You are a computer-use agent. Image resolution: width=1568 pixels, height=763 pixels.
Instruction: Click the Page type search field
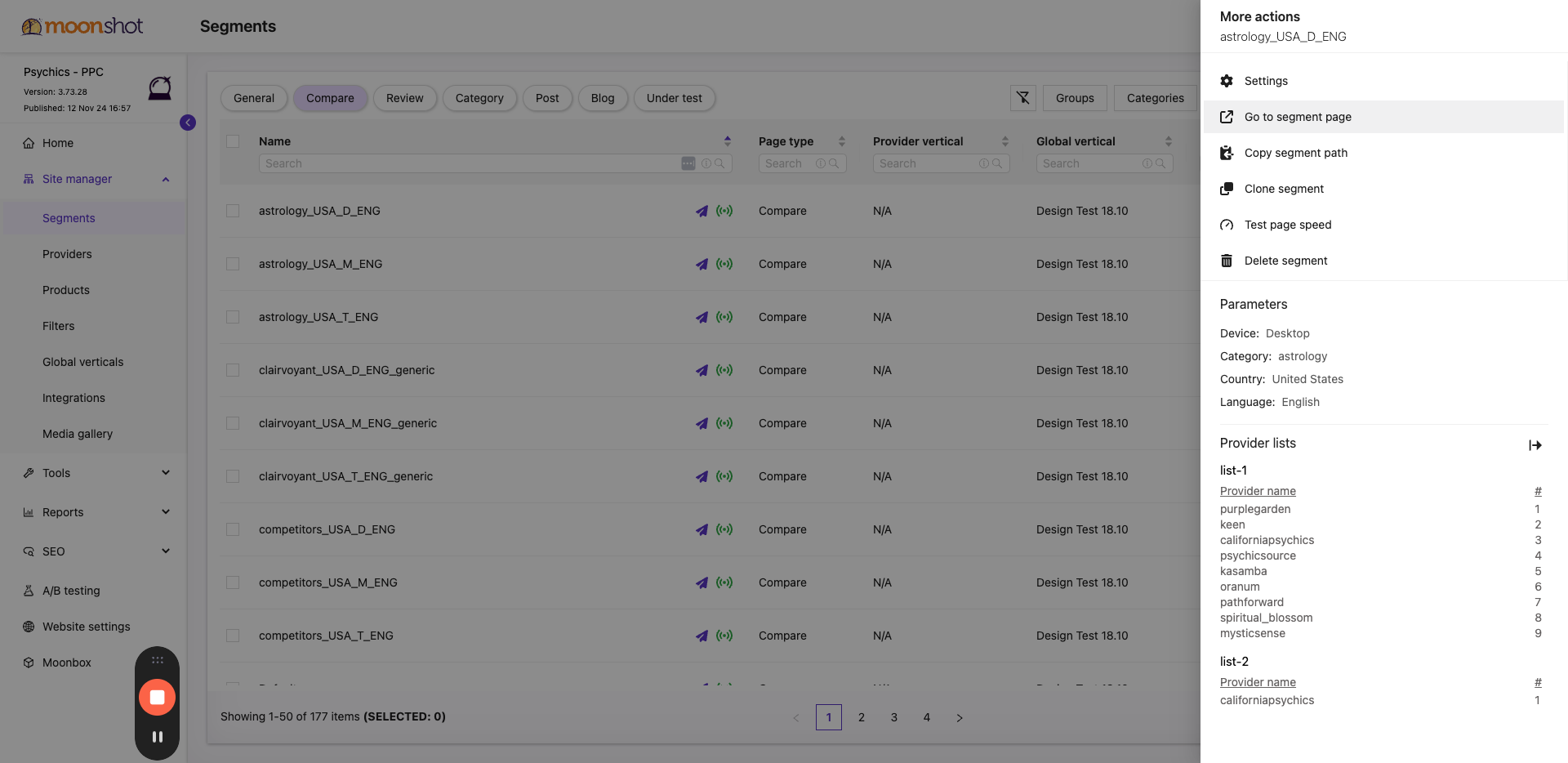point(802,163)
